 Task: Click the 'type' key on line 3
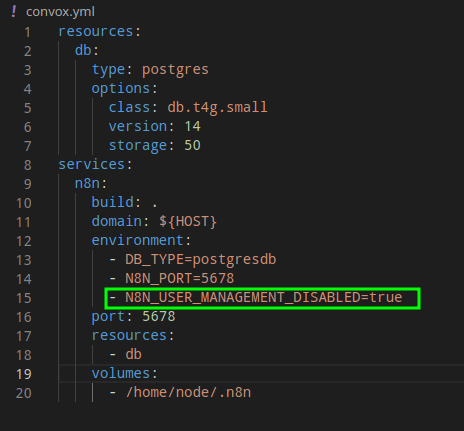[x=108, y=70]
